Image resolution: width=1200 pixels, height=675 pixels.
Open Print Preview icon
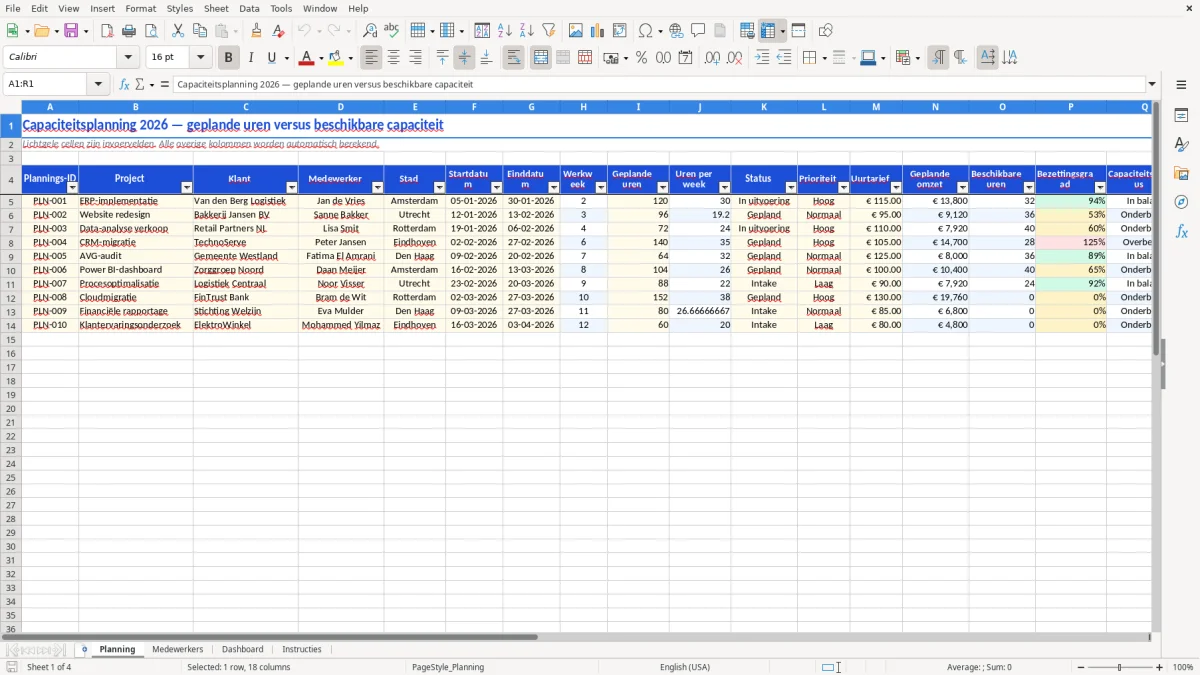[x=151, y=31]
